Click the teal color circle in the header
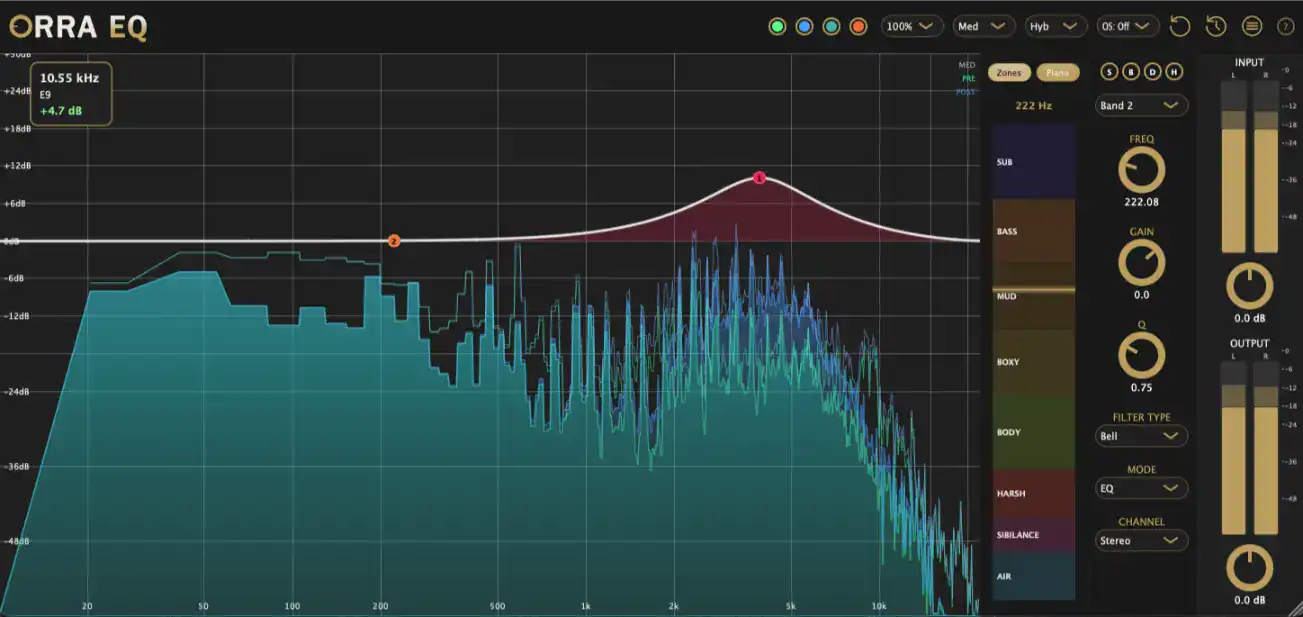 (x=831, y=26)
